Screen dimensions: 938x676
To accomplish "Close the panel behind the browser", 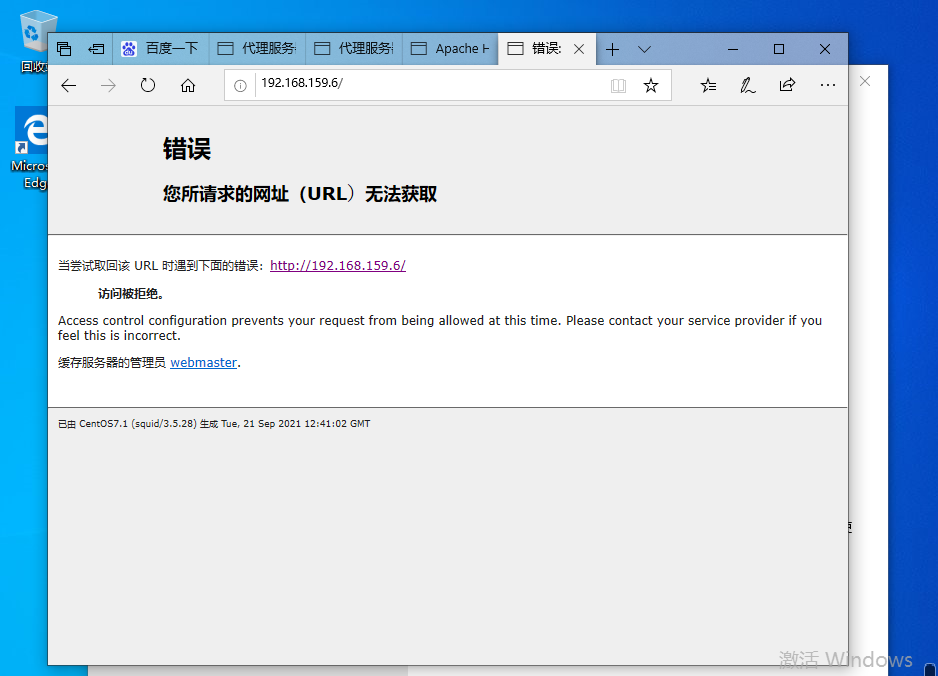I will [x=865, y=81].
